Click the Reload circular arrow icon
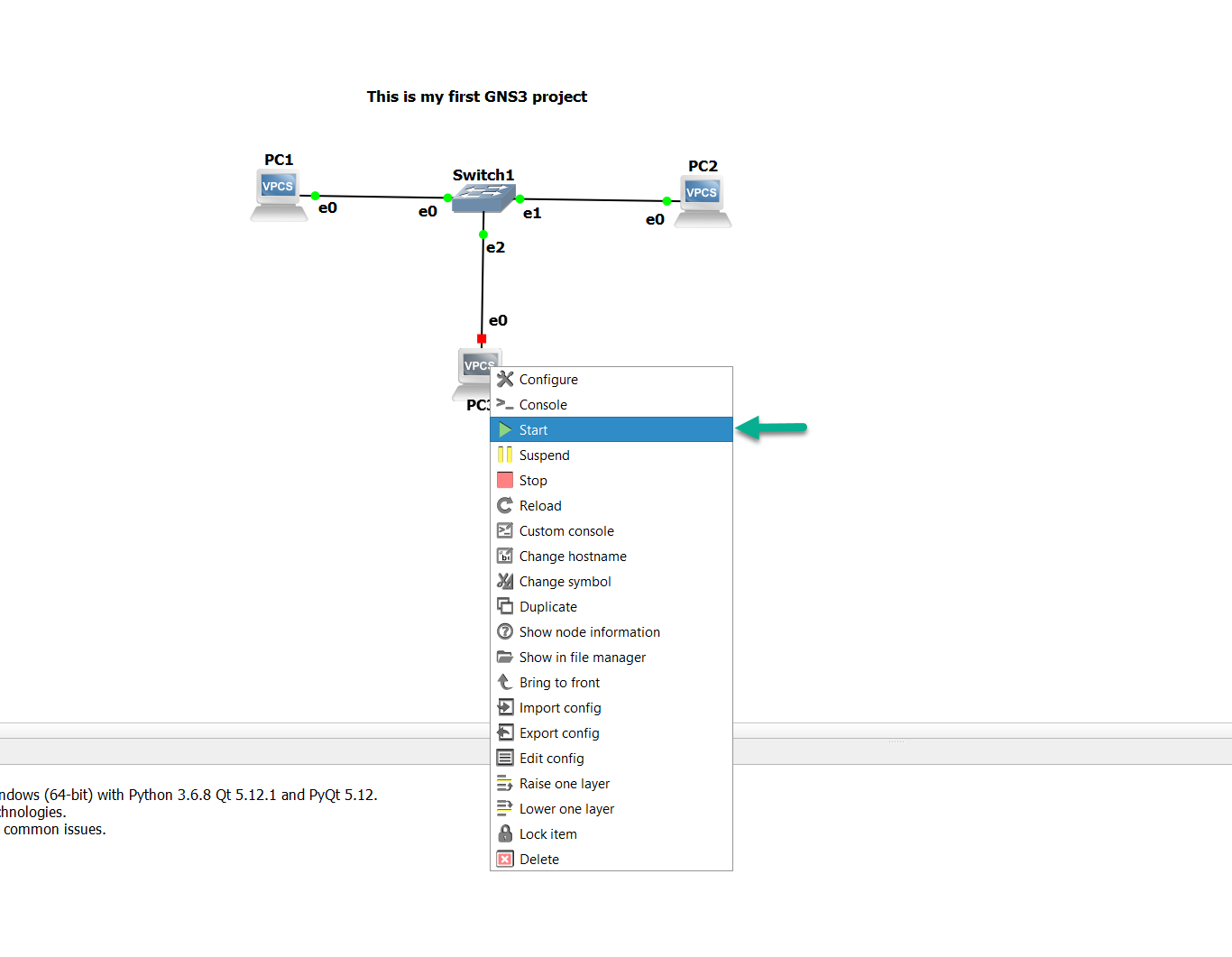 click(505, 505)
